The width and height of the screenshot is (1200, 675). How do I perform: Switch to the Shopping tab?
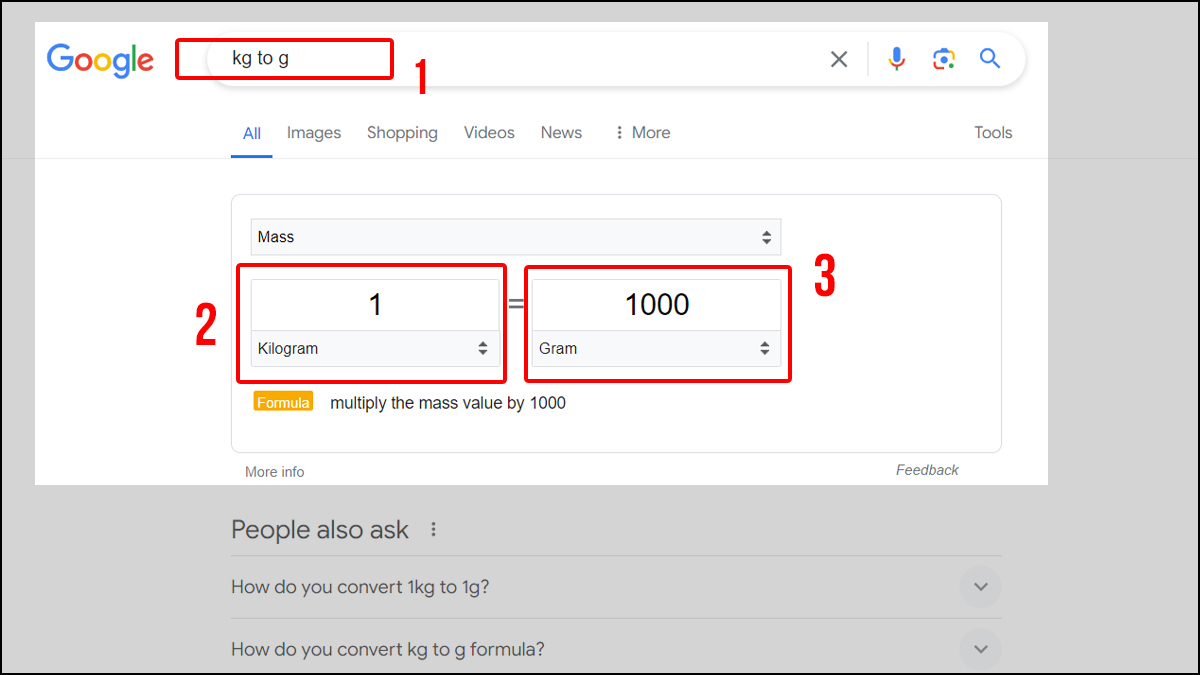click(x=402, y=133)
